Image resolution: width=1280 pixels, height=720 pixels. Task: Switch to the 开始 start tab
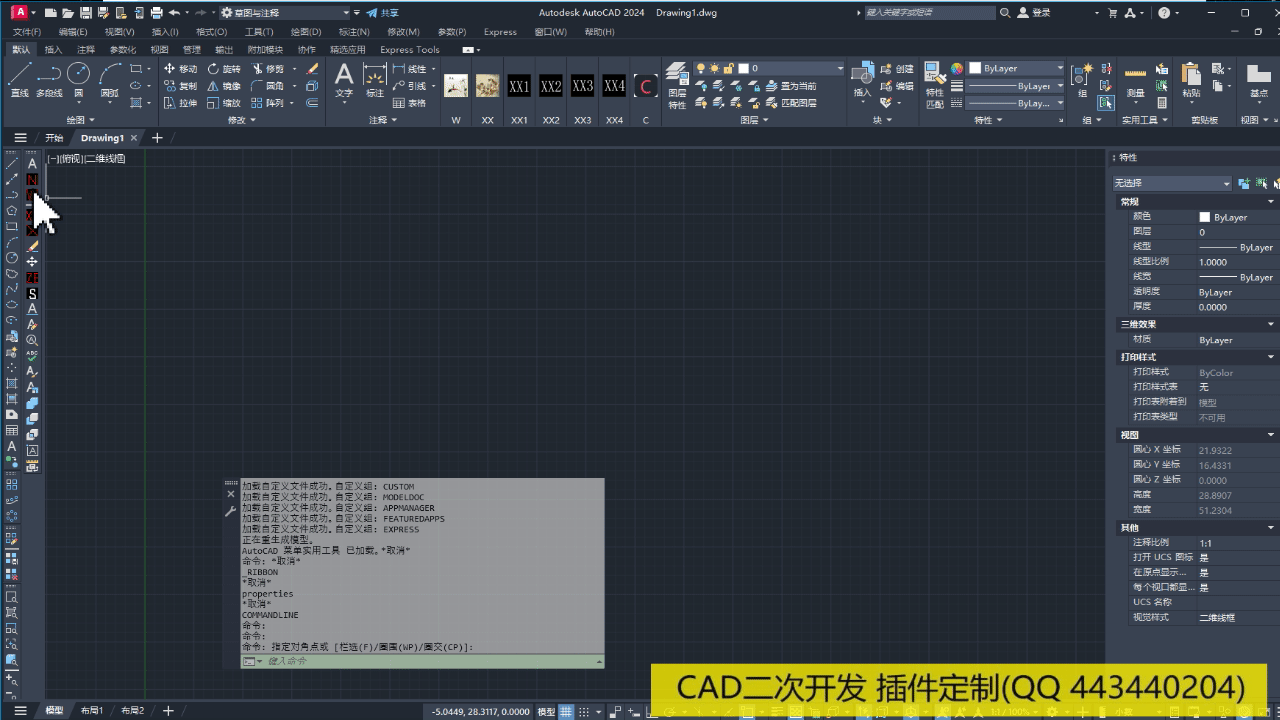pos(54,138)
